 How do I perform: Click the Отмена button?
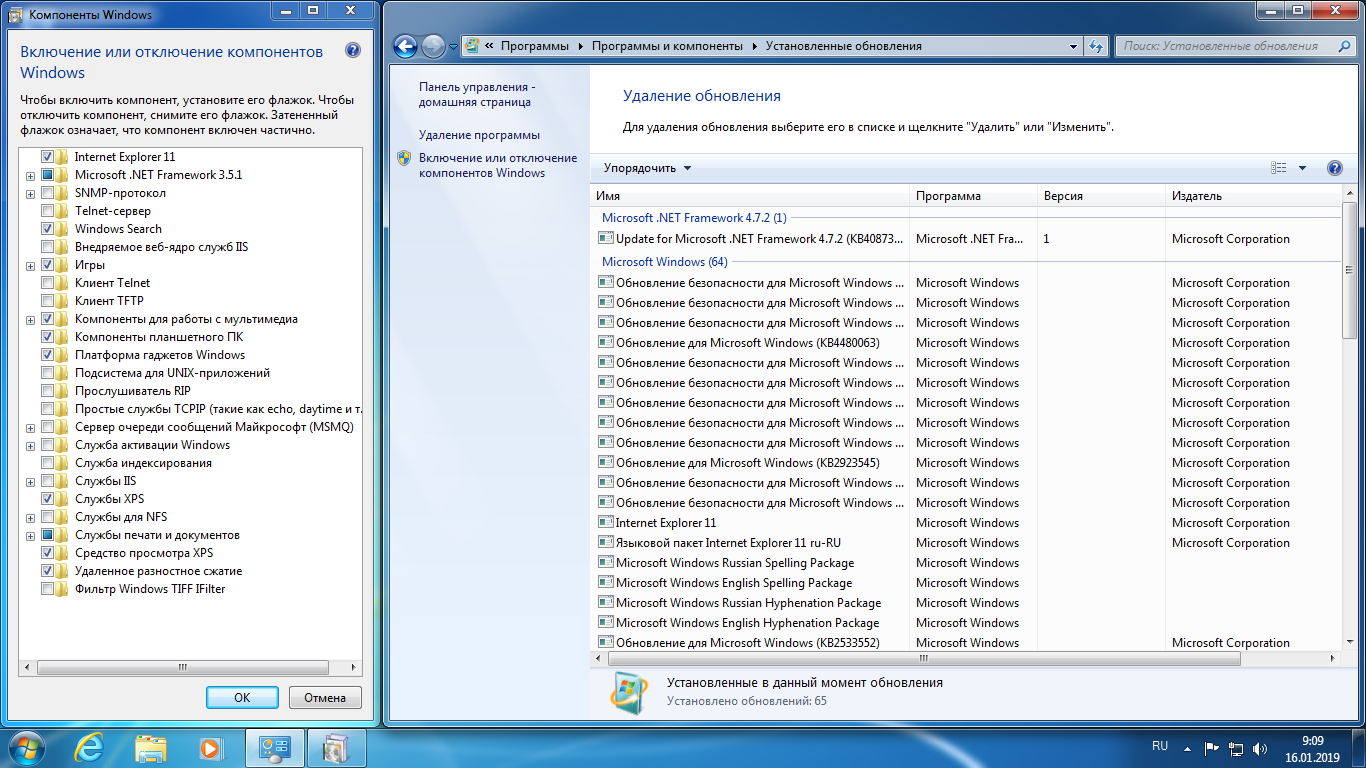point(325,698)
